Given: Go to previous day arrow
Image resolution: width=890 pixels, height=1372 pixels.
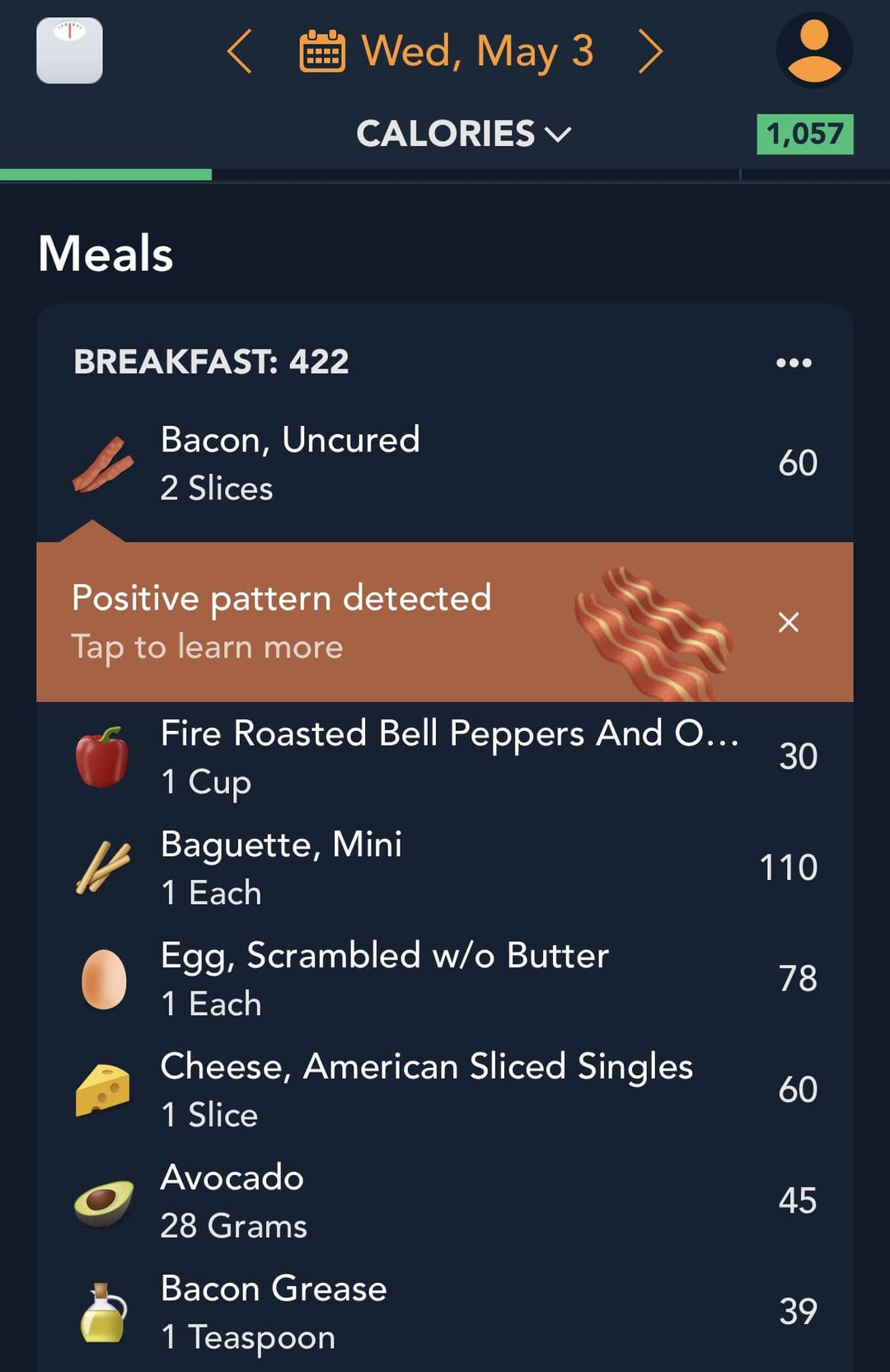Looking at the screenshot, I should coord(239,51).
